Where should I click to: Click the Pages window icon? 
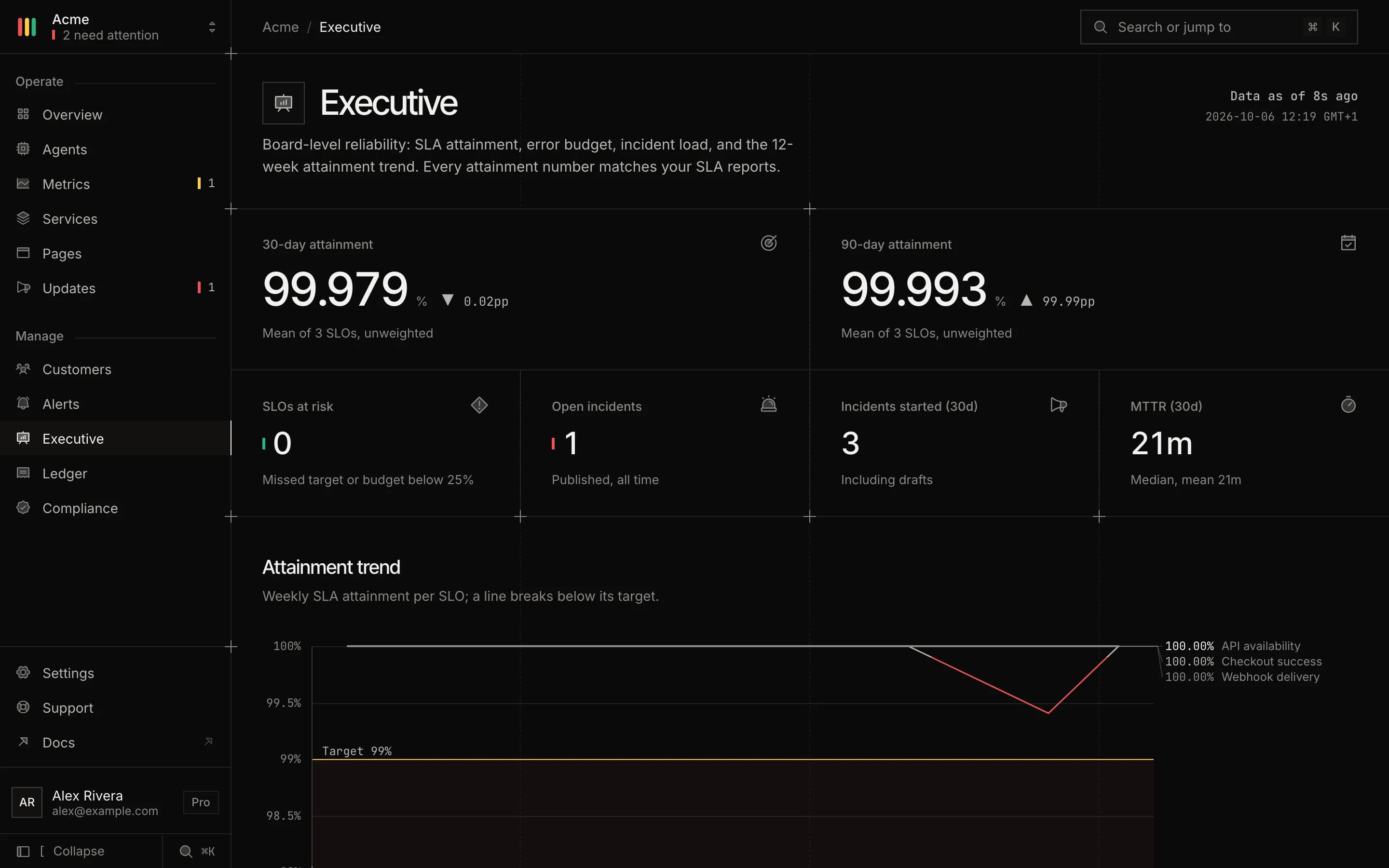[23, 253]
